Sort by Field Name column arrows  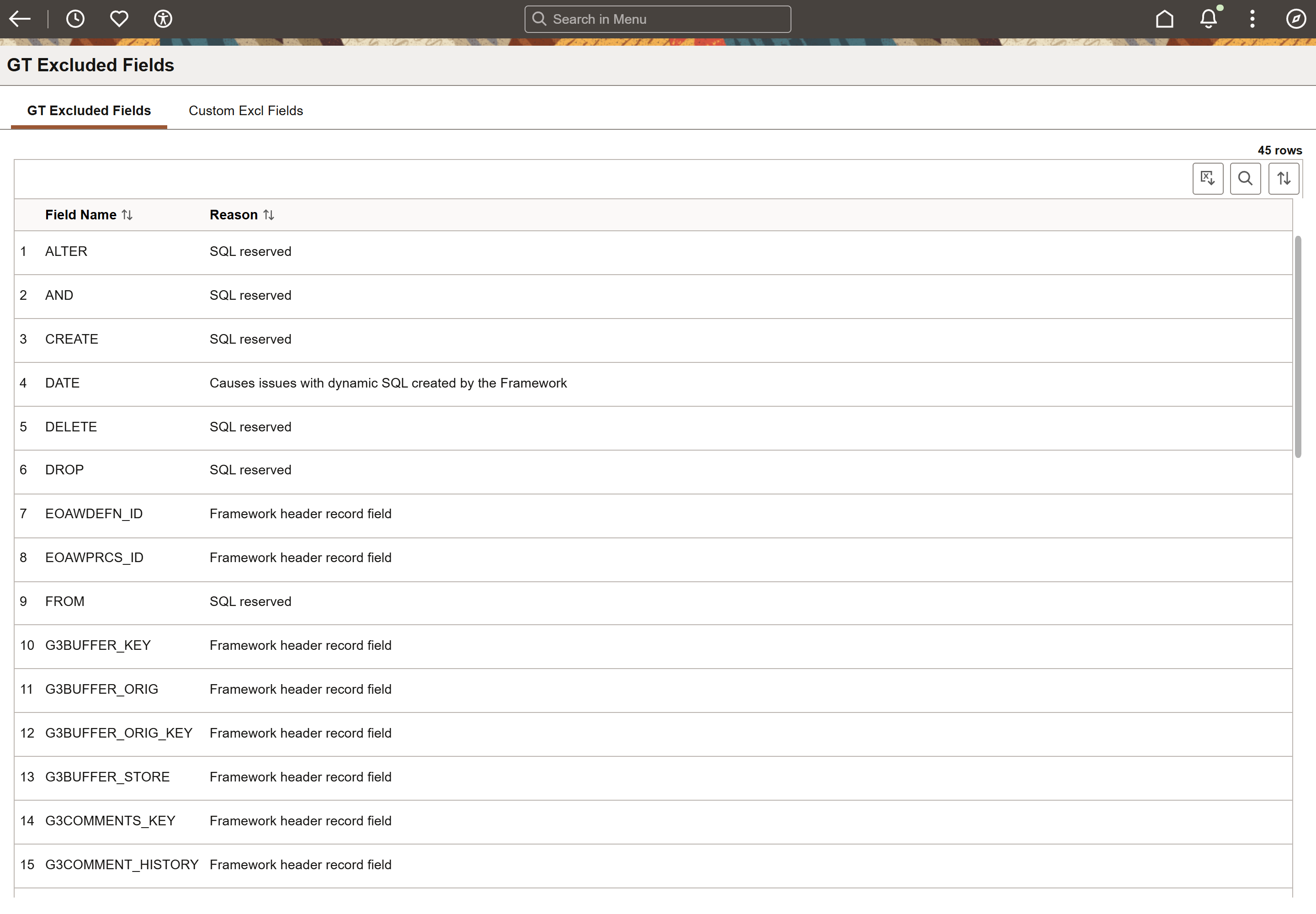pos(127,215)
